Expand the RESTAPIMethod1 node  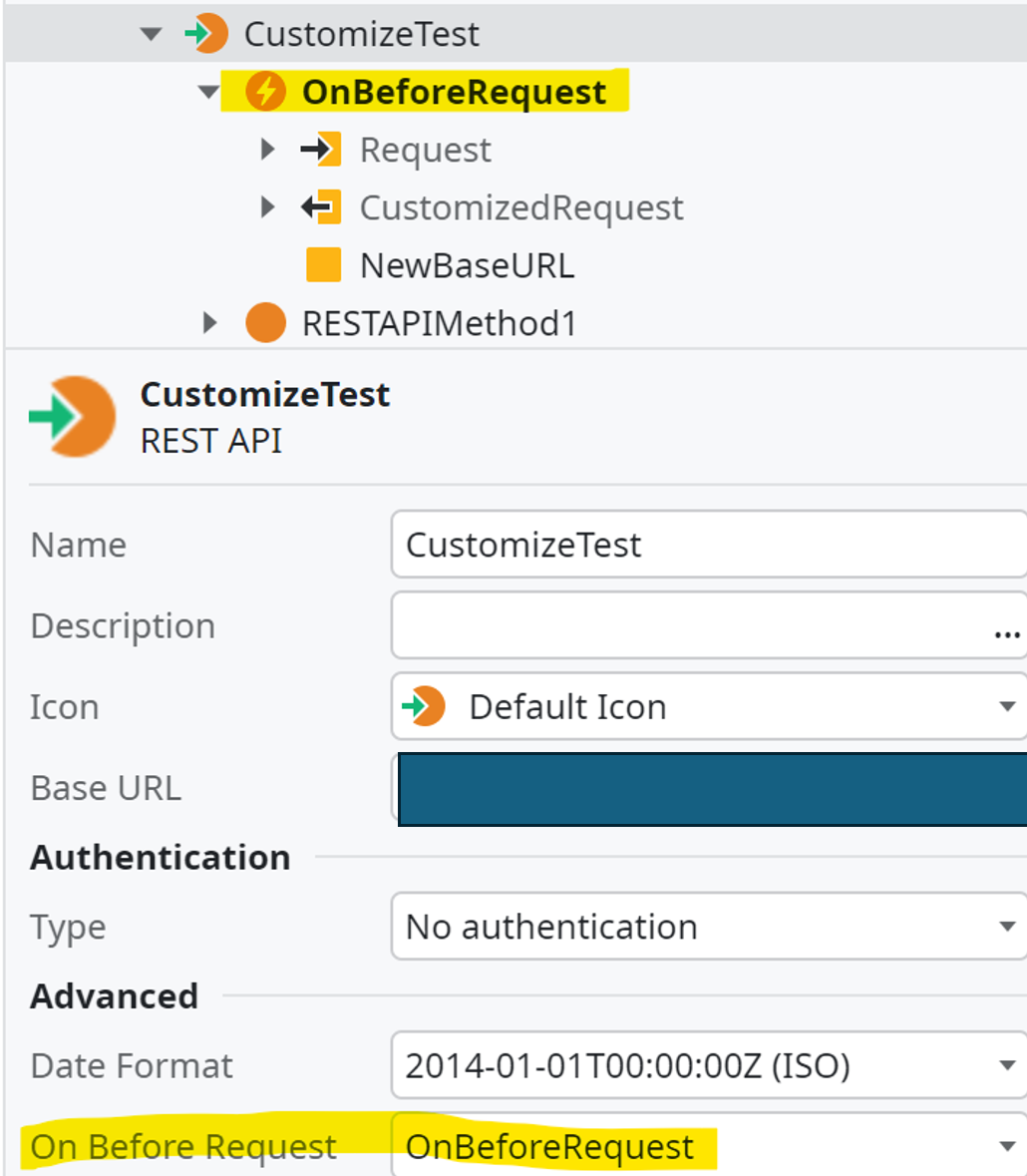[x=209, y=323]
